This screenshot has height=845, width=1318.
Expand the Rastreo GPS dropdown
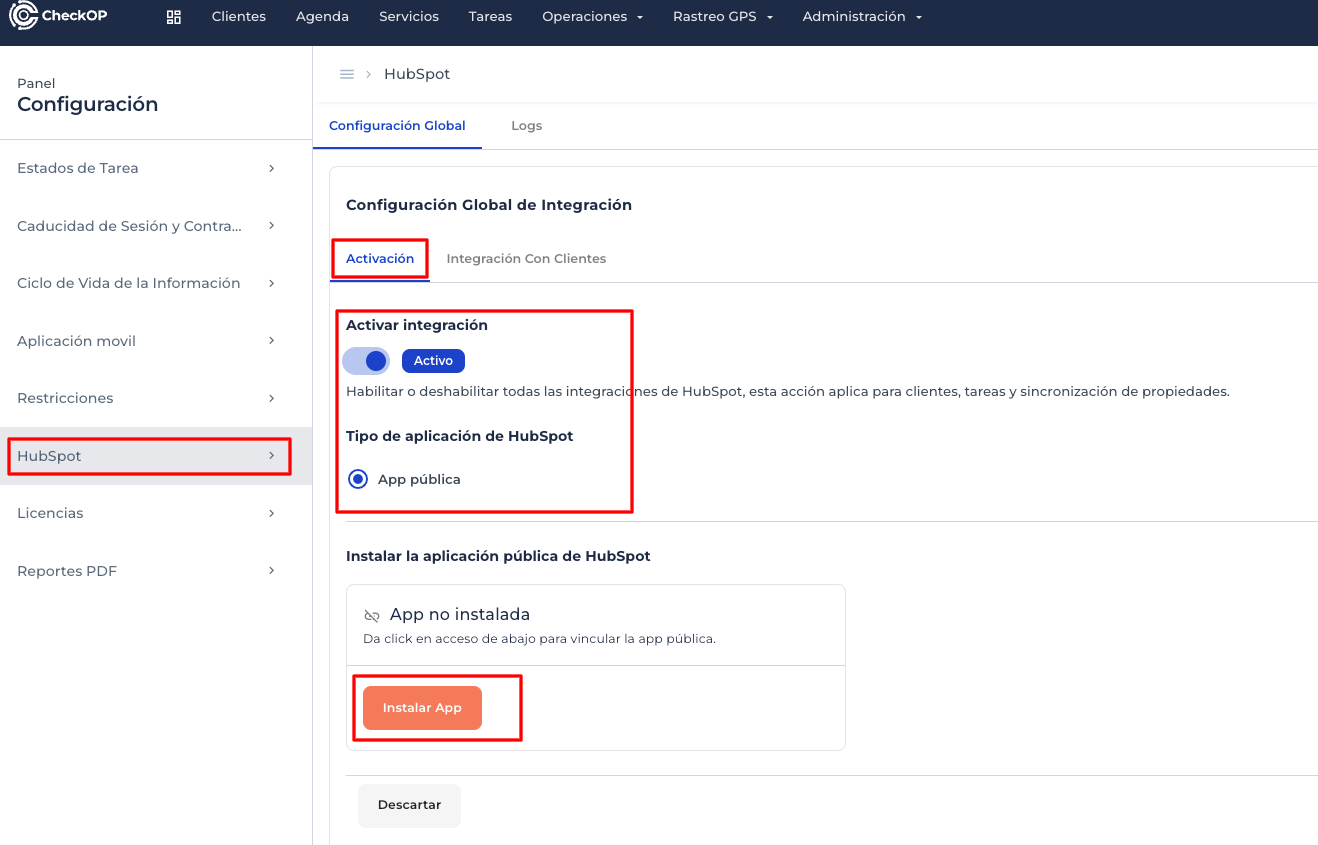[x=723, y=17]
